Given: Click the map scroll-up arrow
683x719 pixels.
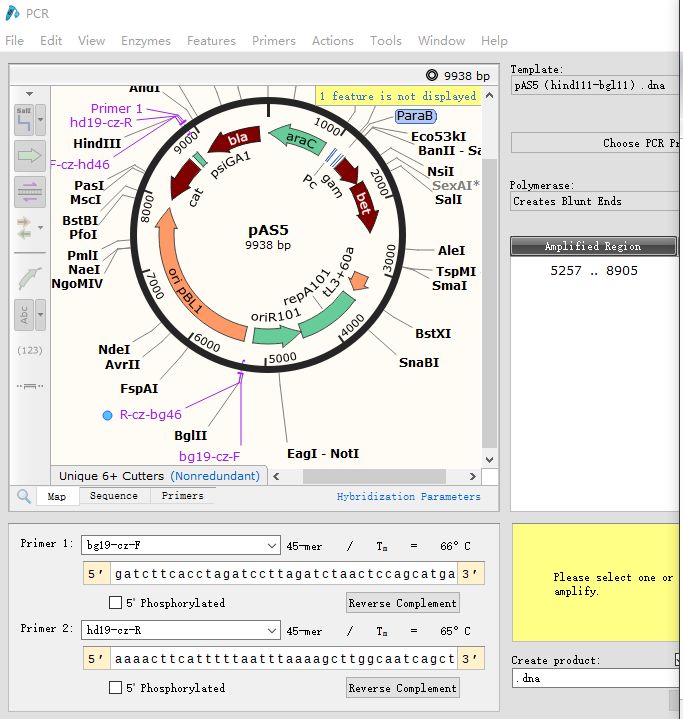Looking at the screenshot, I should point(489,95).
